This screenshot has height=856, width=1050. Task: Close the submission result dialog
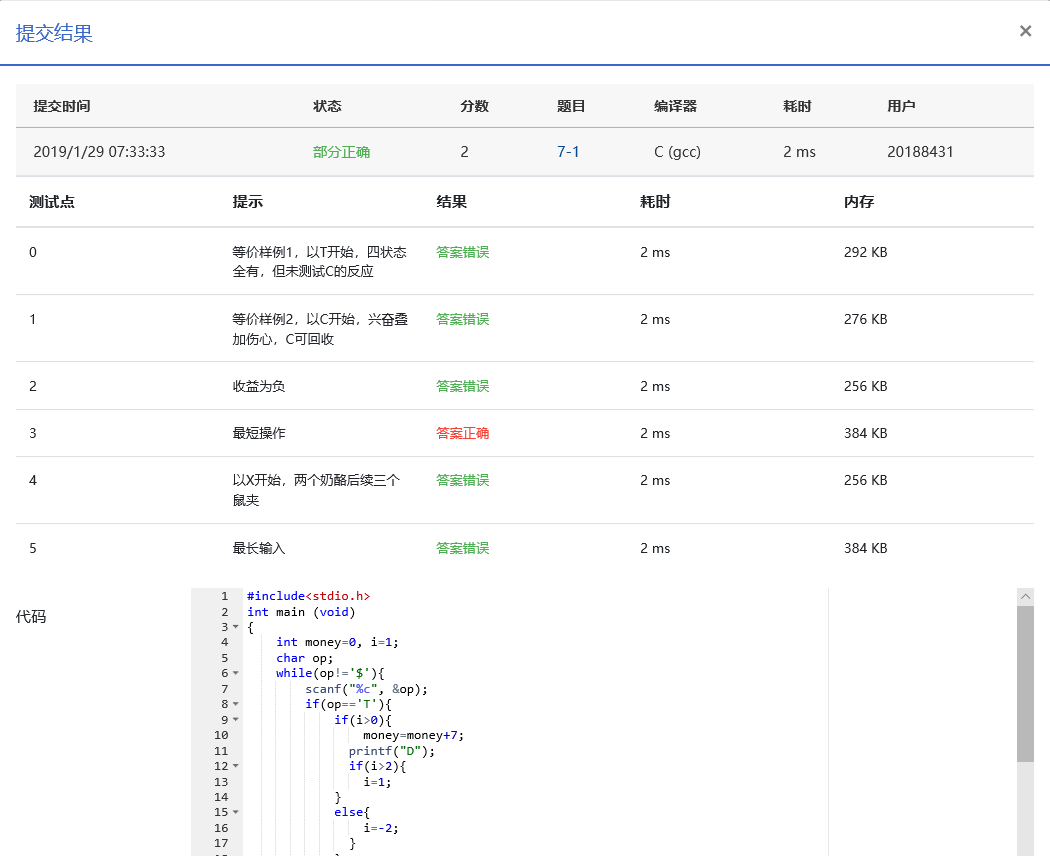click(1025, 31)
